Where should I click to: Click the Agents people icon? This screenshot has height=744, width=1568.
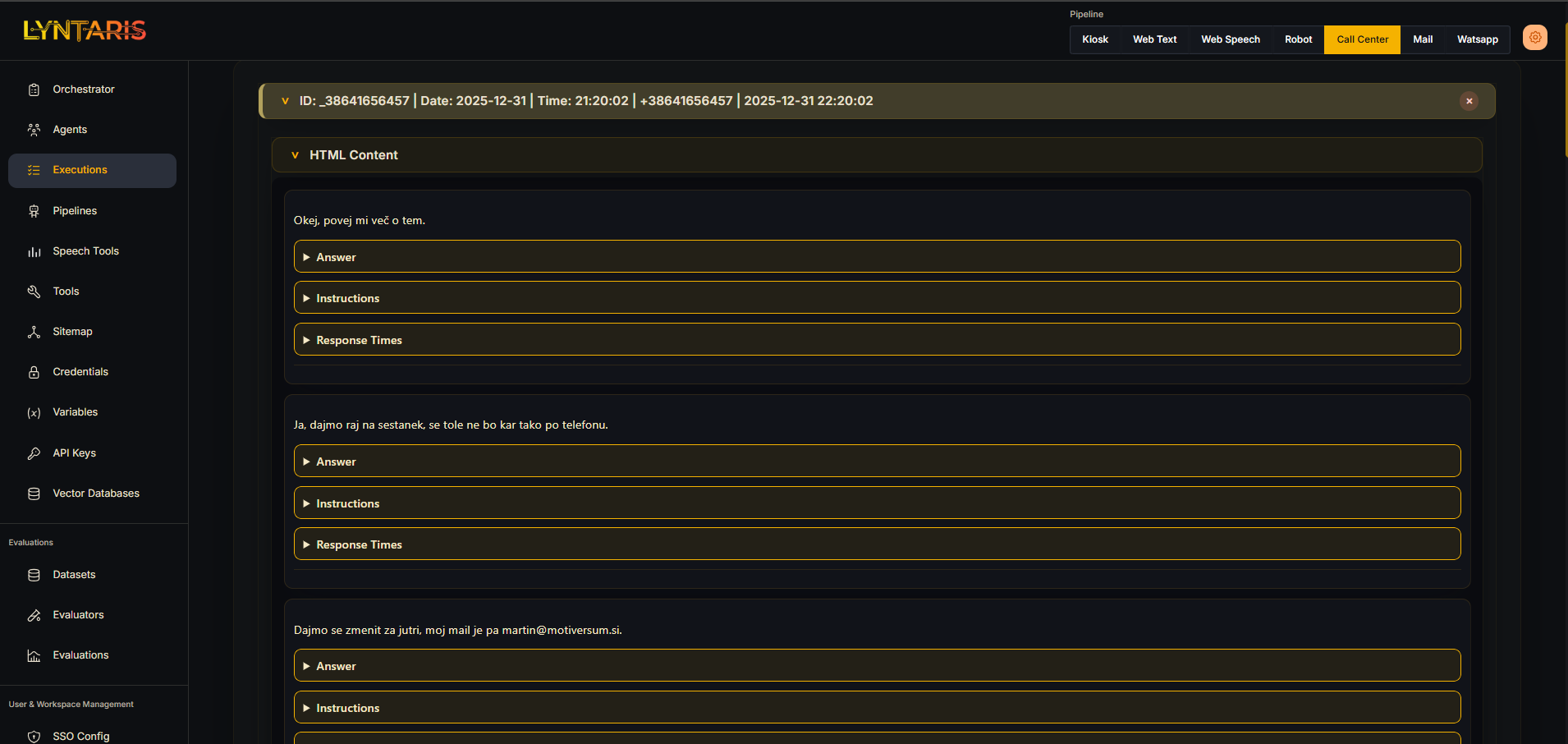click(34, 130)
